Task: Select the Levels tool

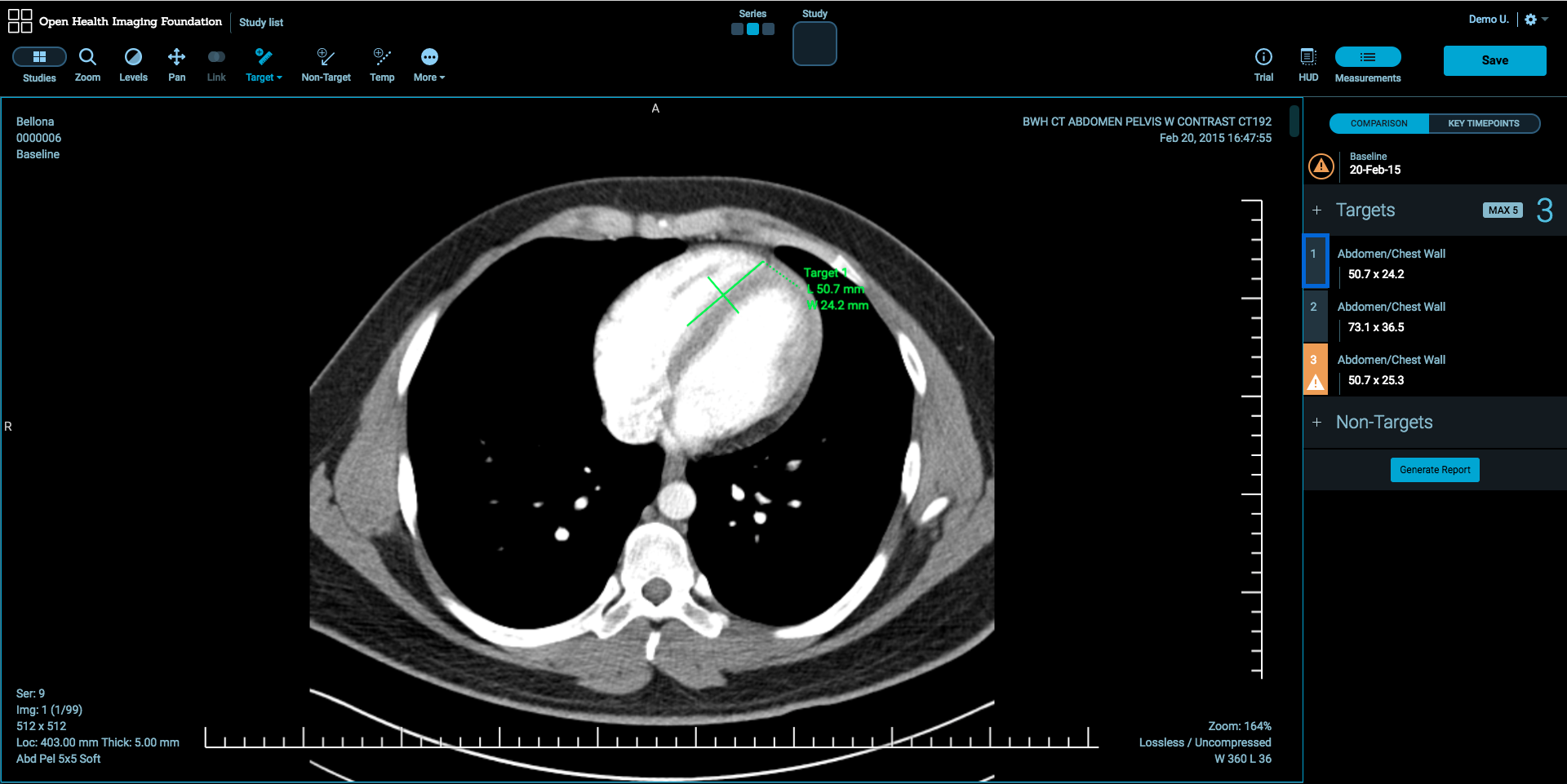Action: [x=133, y=64]
